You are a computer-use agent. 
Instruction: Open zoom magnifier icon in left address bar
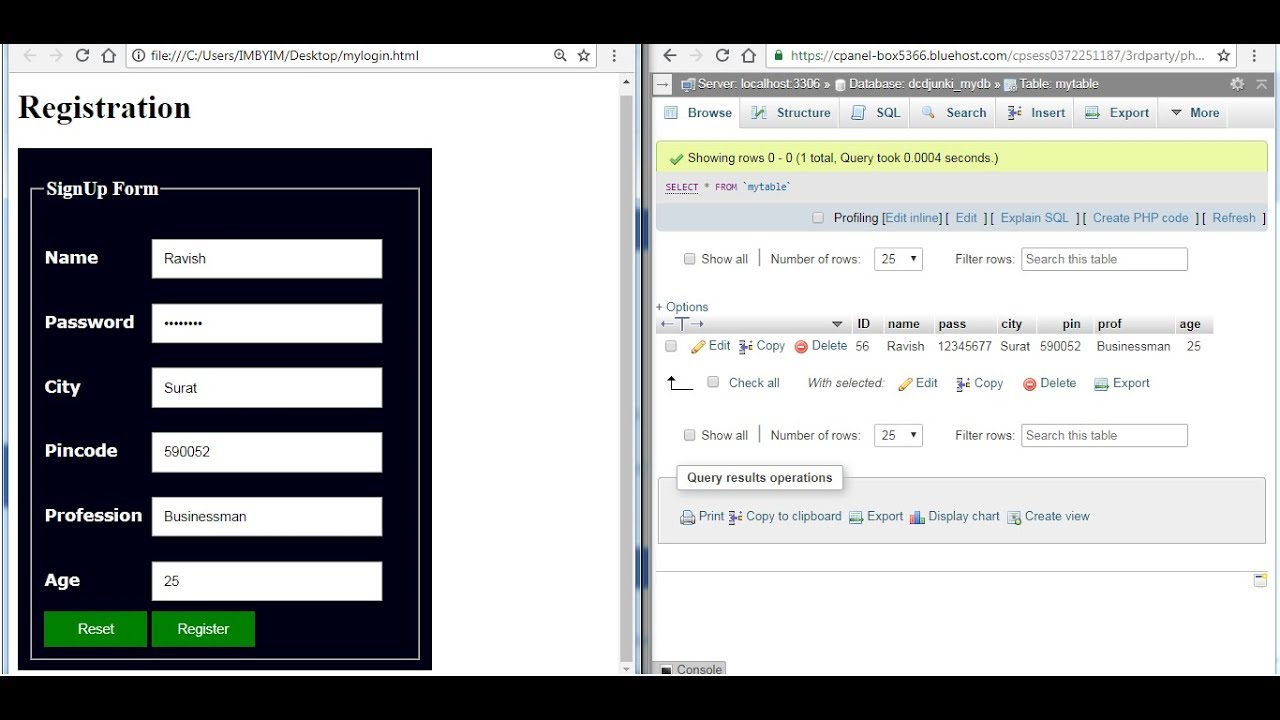click(560, 56)
